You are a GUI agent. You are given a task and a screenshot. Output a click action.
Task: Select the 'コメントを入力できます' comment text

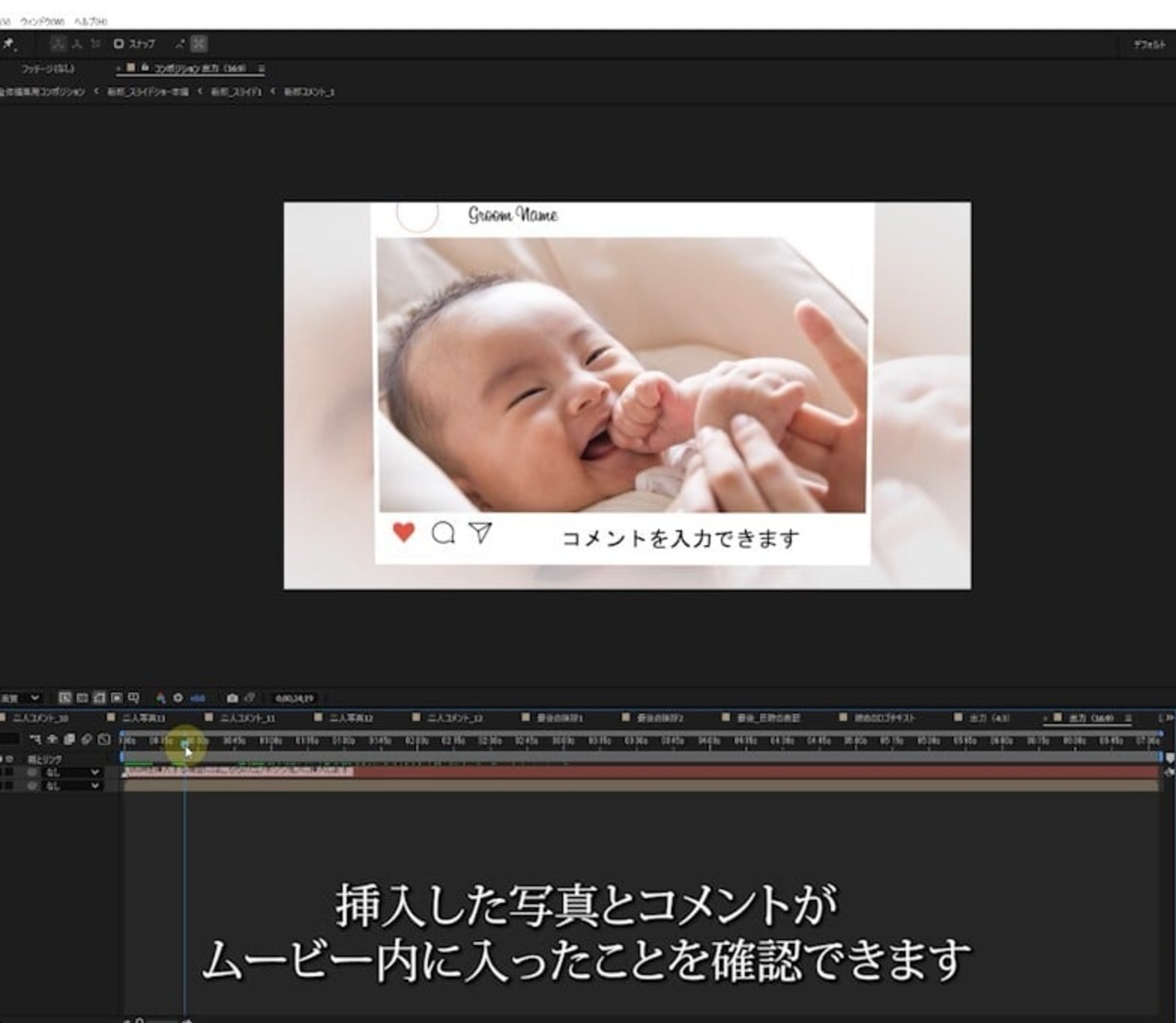(680, 539)
